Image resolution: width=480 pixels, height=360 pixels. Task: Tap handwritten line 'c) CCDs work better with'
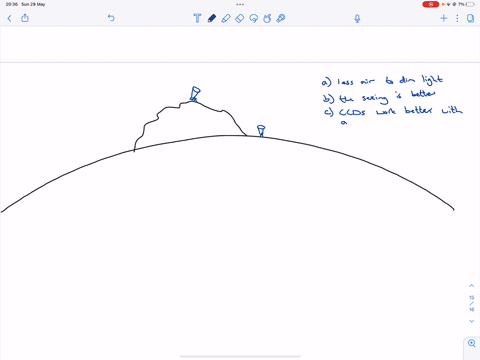click(393, 111)
